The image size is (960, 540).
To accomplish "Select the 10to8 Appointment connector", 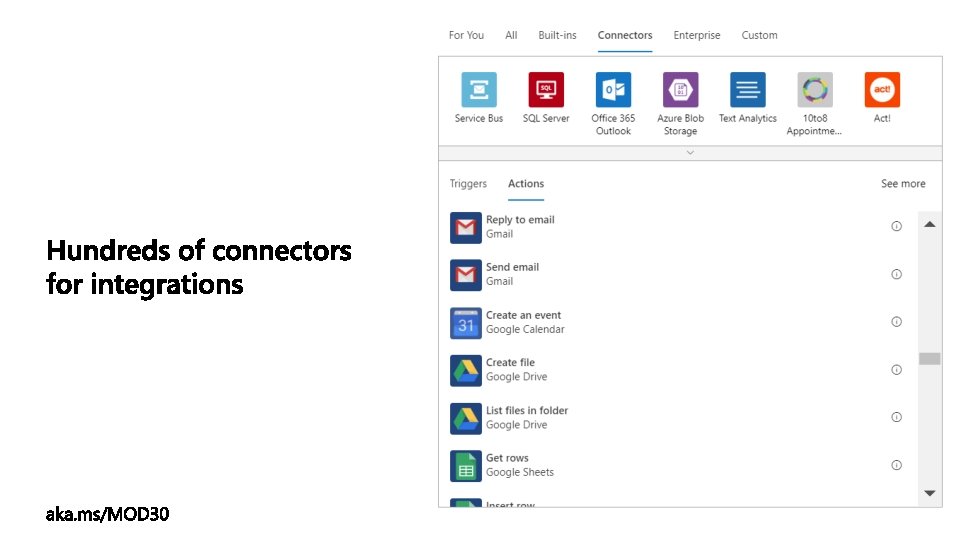I will pos(815,90).
